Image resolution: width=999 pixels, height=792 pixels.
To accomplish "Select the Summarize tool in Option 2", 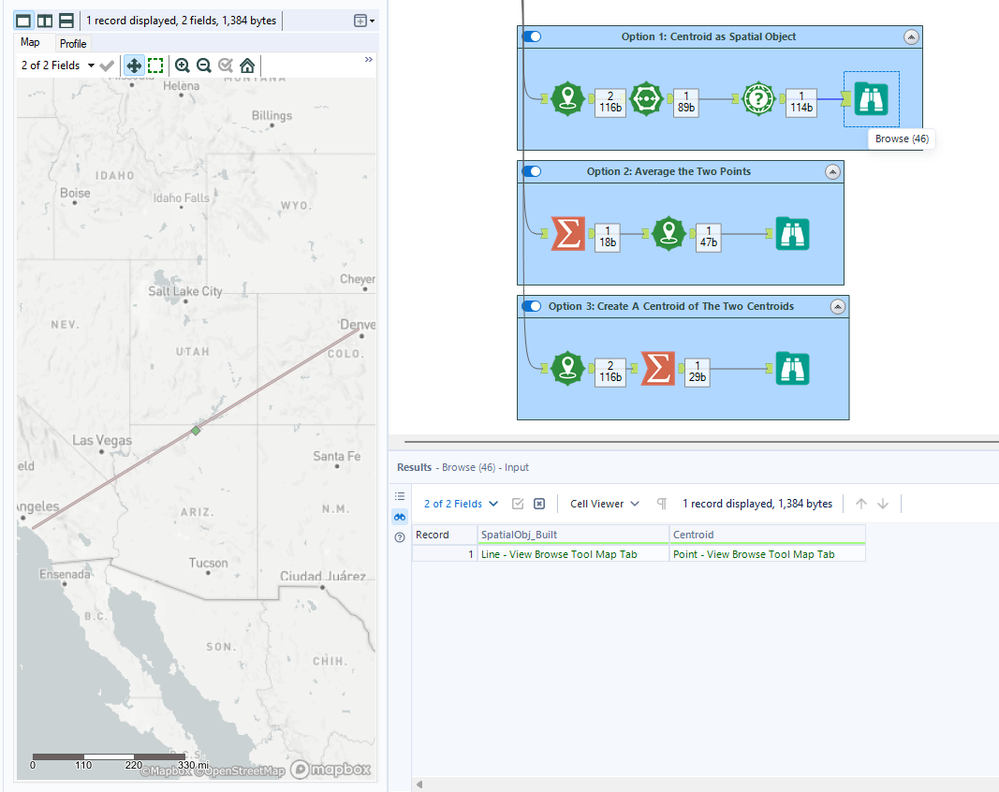I will coord(567,234).
